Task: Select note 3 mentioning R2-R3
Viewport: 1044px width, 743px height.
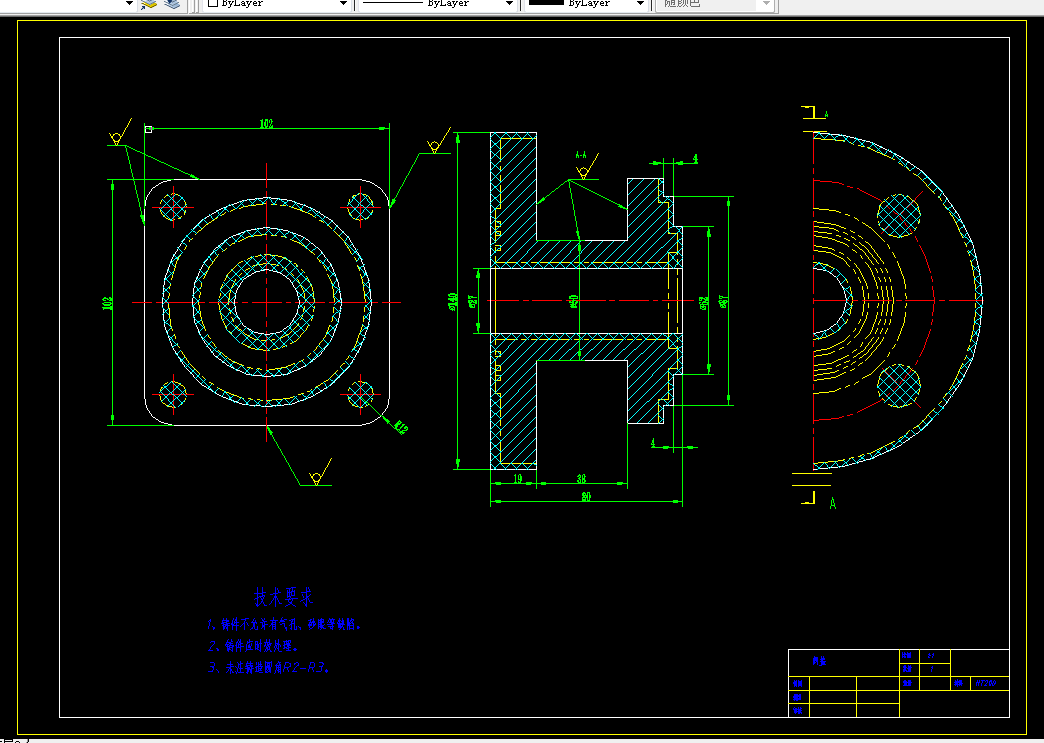Action: [x=268, y=667]
